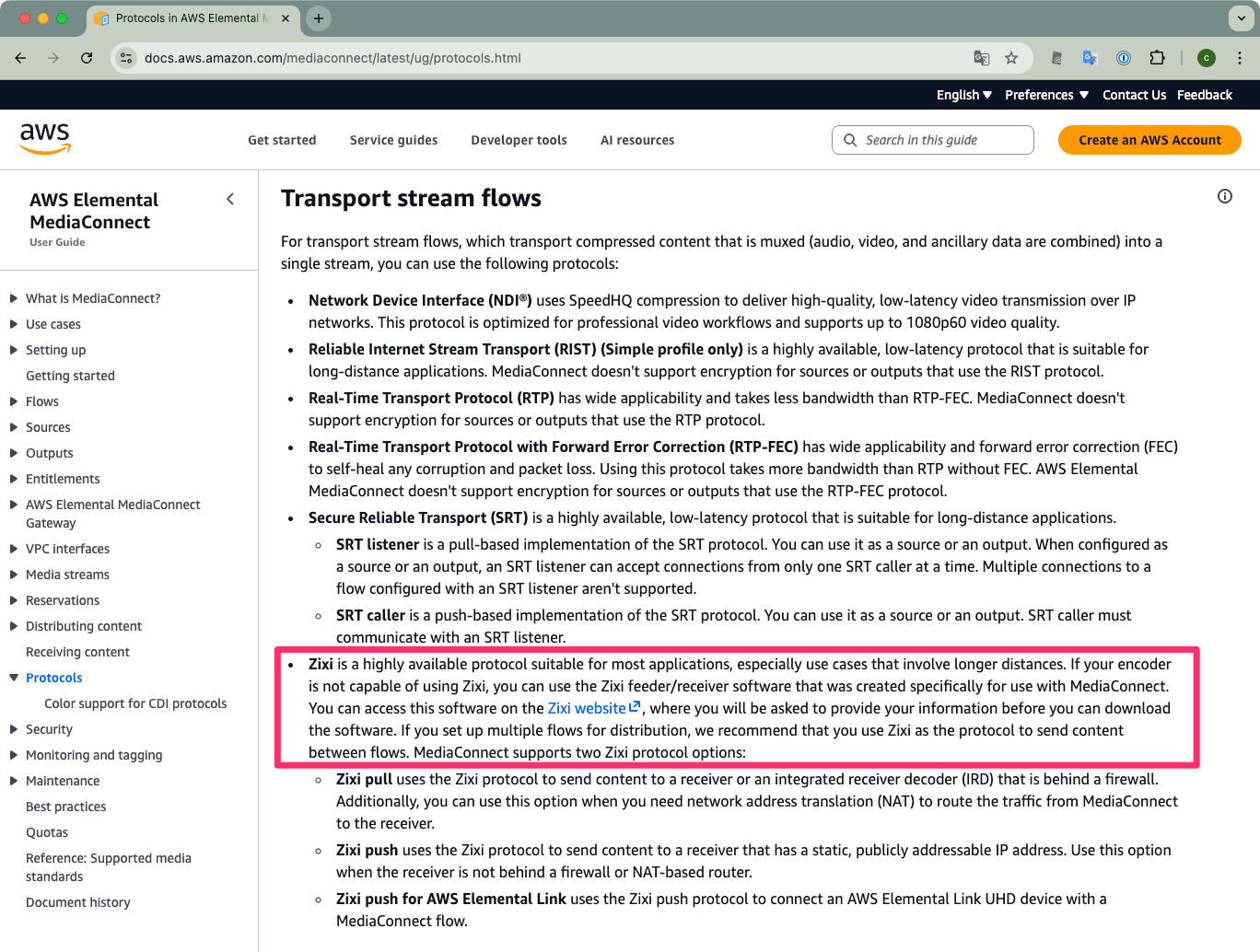Open Color support for CDI protocols
Viewport: 1260px width, 952px height.
(135, 703)
